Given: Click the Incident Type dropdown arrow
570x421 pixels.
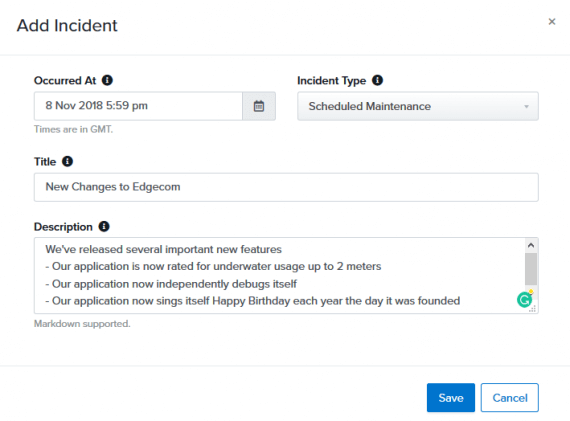Looking at the screenshot, I should 526,107.
